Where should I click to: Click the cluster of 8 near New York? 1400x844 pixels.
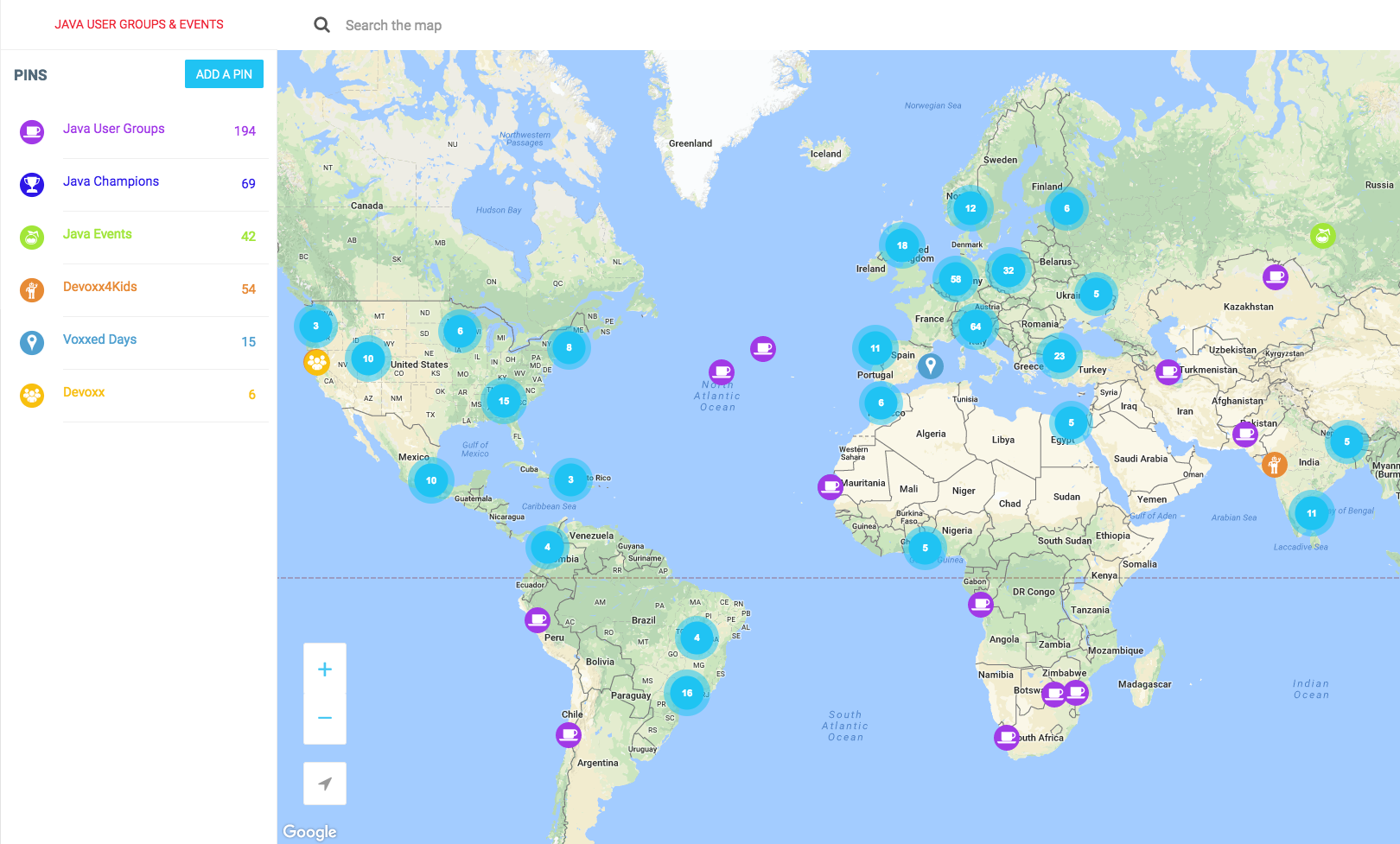pos(569,347)
